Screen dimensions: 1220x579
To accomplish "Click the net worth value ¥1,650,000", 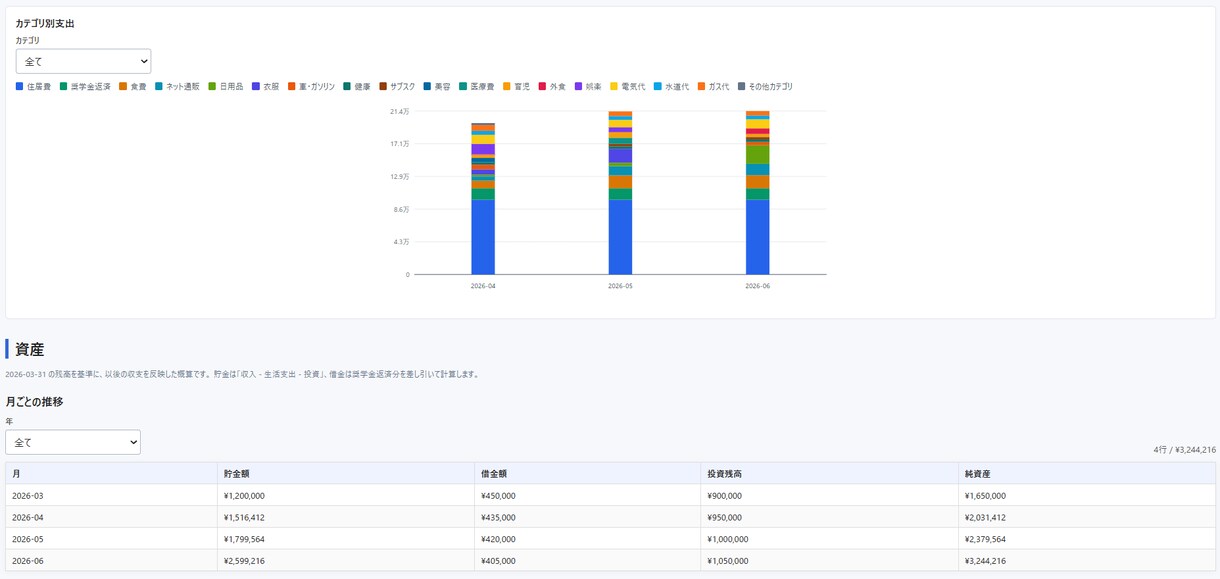I will [x=985, y=496].
